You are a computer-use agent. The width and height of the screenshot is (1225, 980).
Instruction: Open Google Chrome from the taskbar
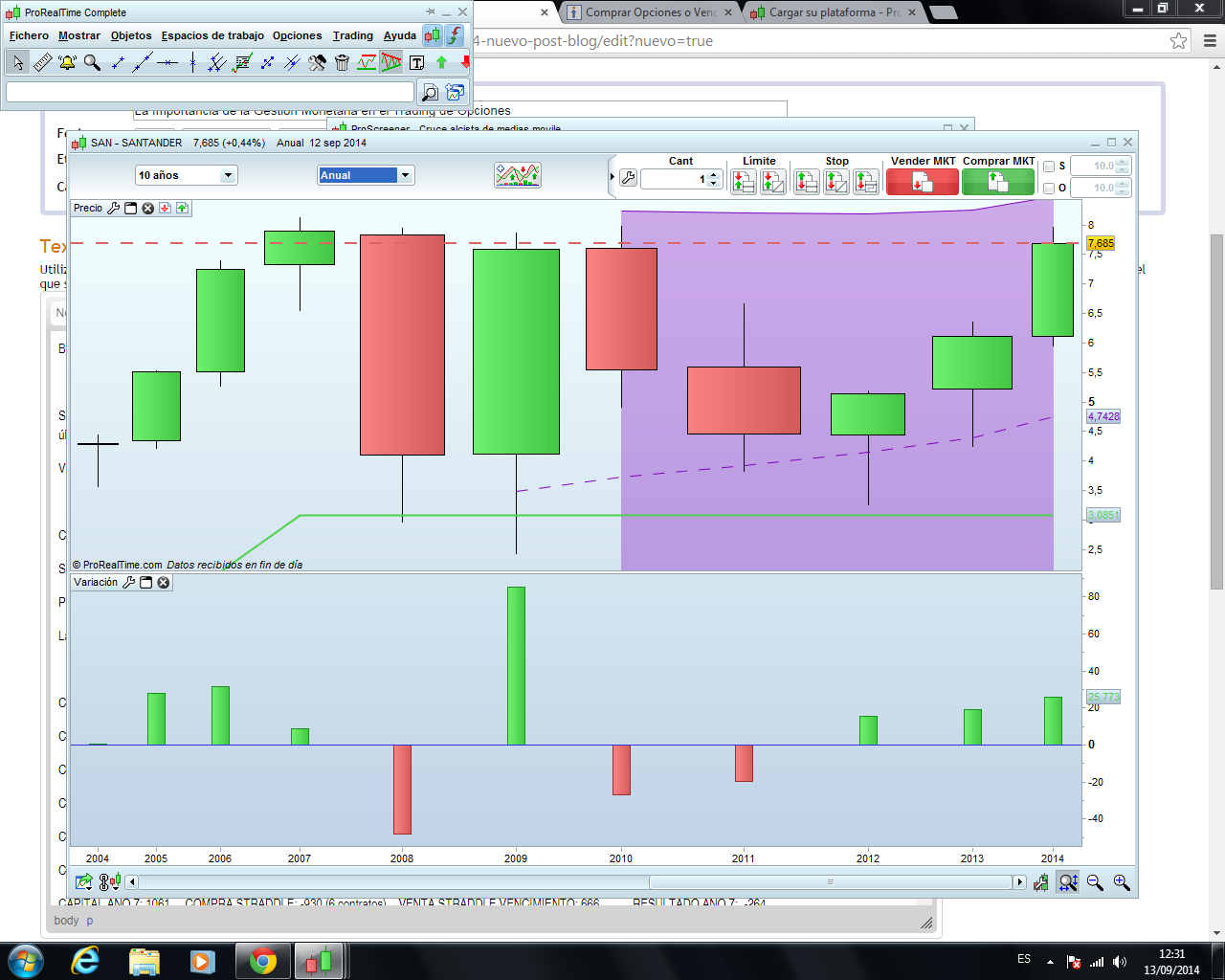click(x=263, y=961)
